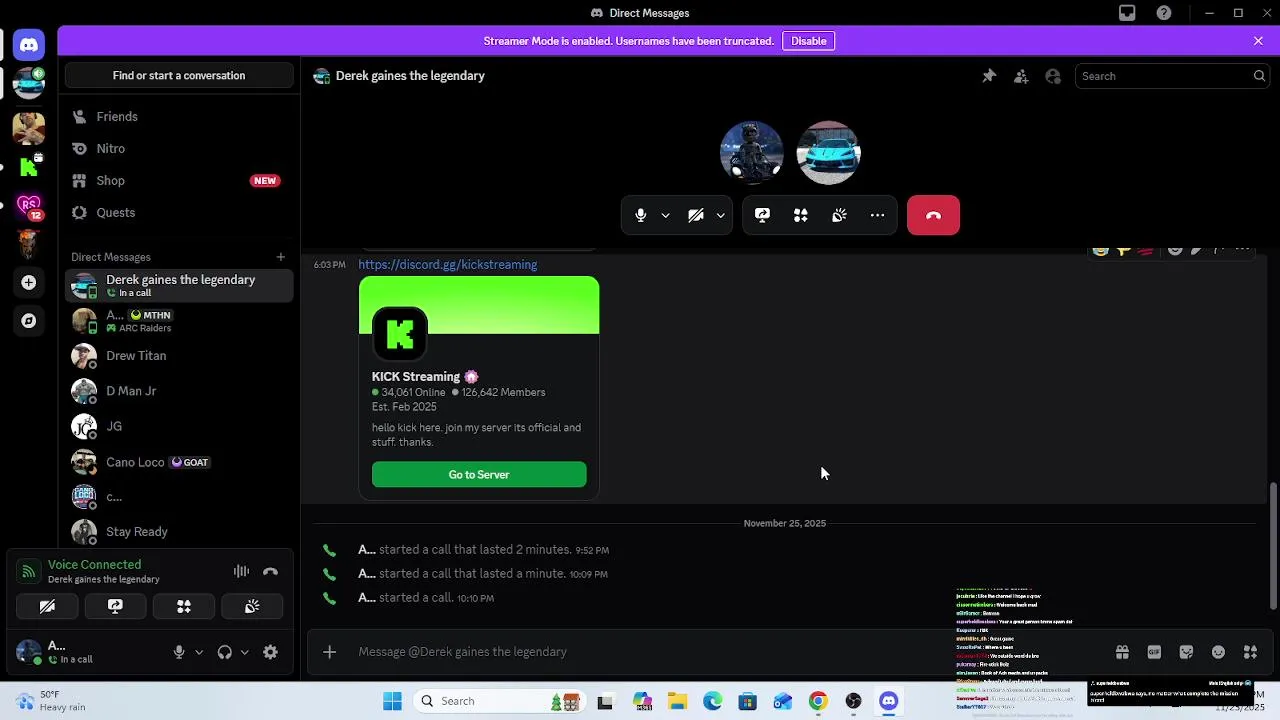Open input device dropdown in user panel
This screenshot has width=1280, height=720.
point(199,652)
